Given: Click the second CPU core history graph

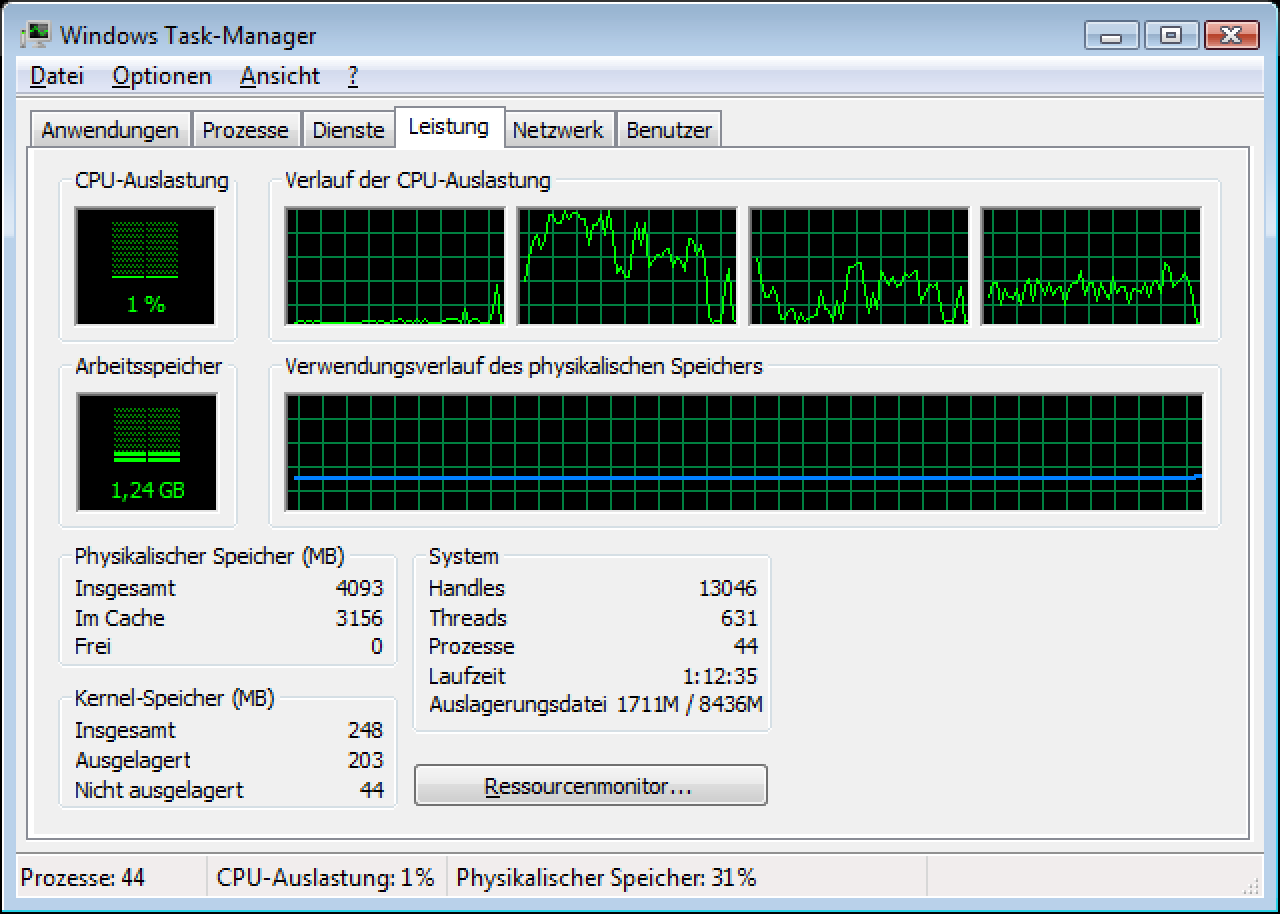Looking at the screenshot, I should [x=626, y=266].
